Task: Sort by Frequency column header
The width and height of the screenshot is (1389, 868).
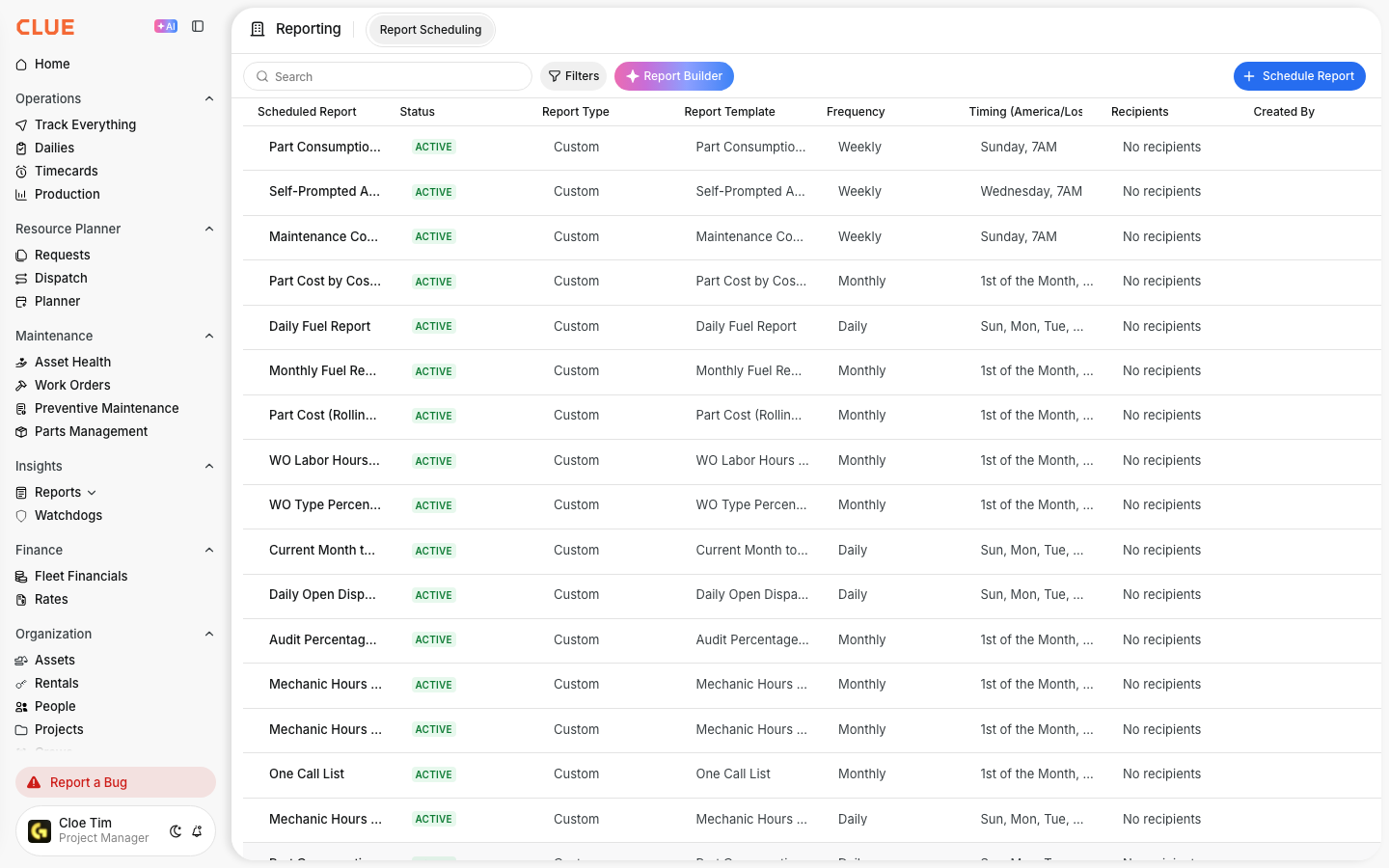Action: click(x=856, y=112)
